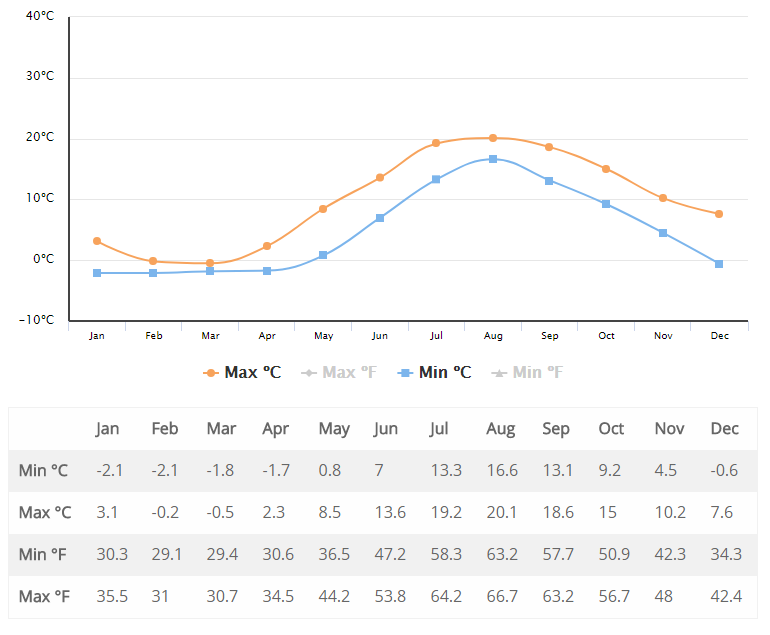The image size is (770, 635).
Task: Click the Dec column header in table
Action: click(724, 429)
